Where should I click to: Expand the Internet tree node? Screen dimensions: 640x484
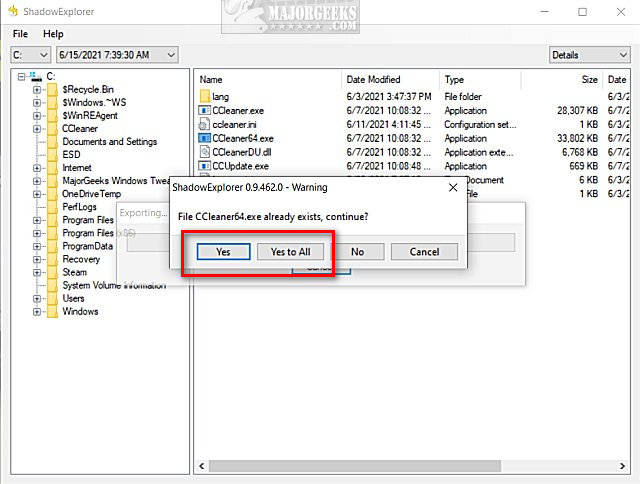tap(37, 168)
